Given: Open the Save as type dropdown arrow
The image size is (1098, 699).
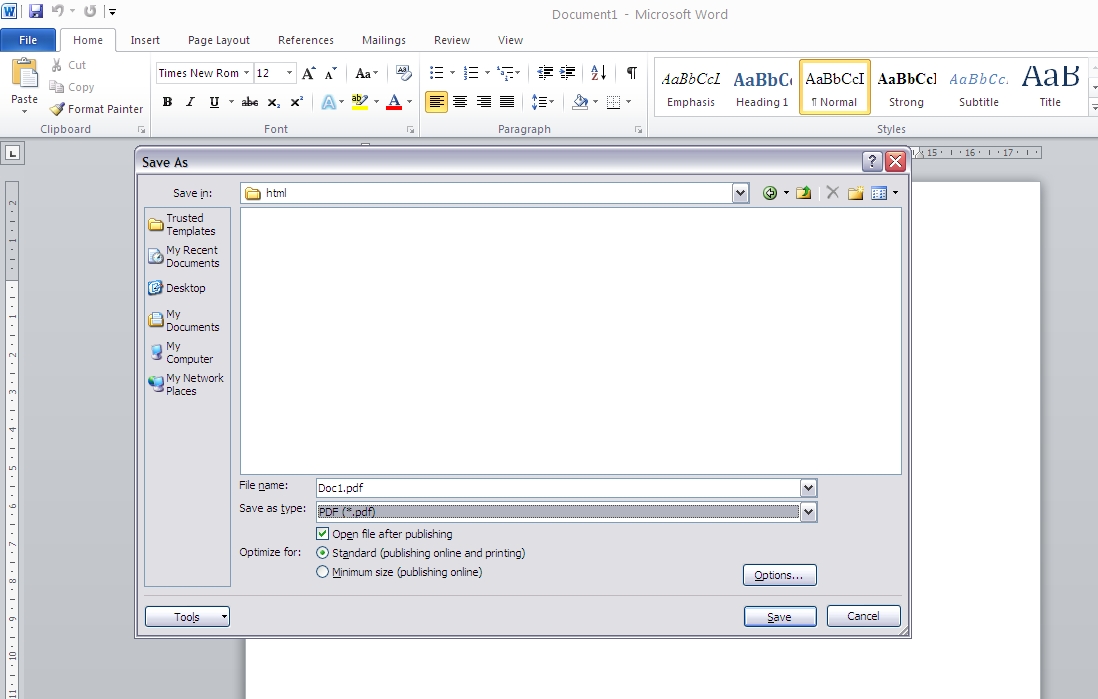Looking at the screenshot, I should pos(808,512).
